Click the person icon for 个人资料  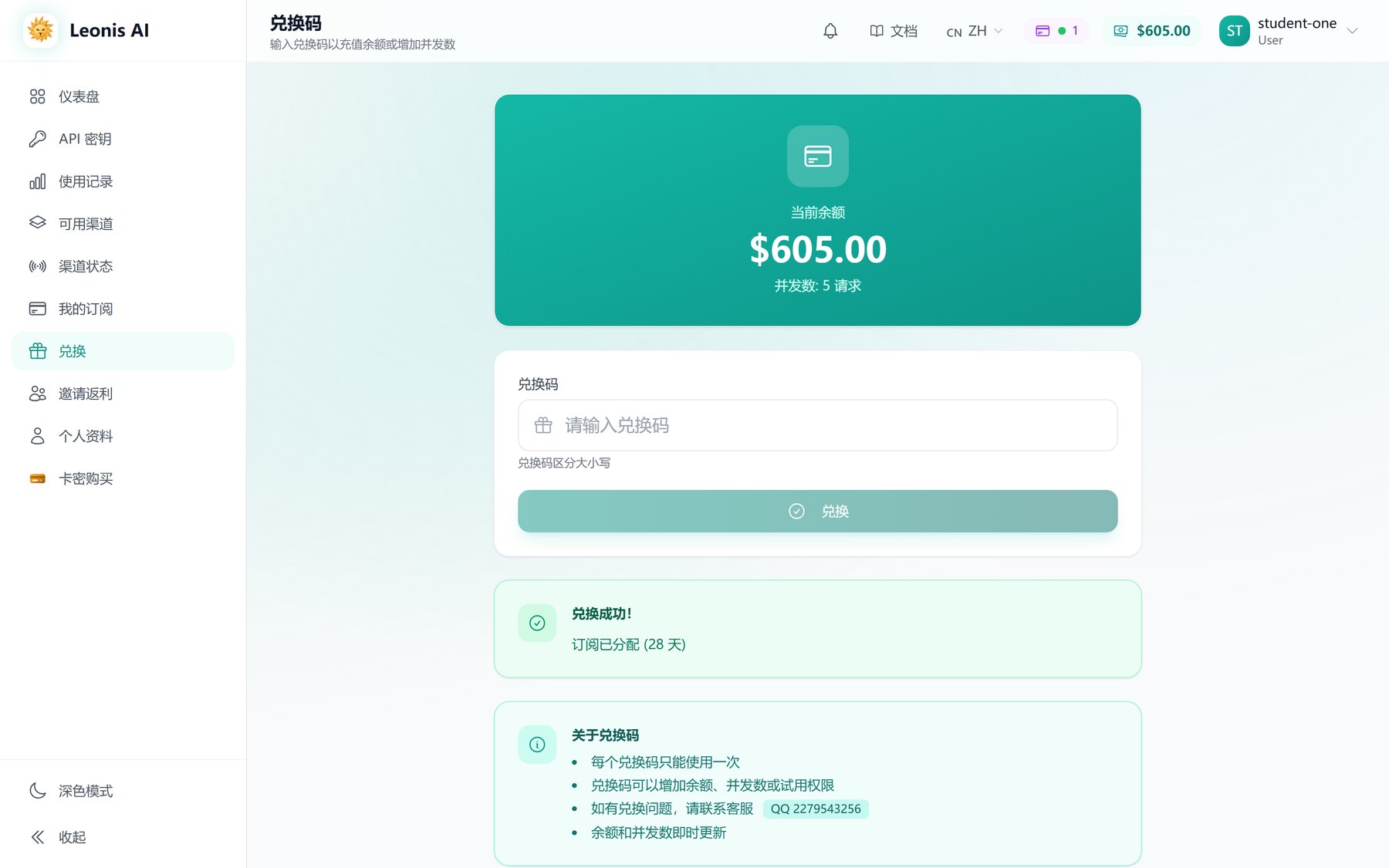point(37,436)
